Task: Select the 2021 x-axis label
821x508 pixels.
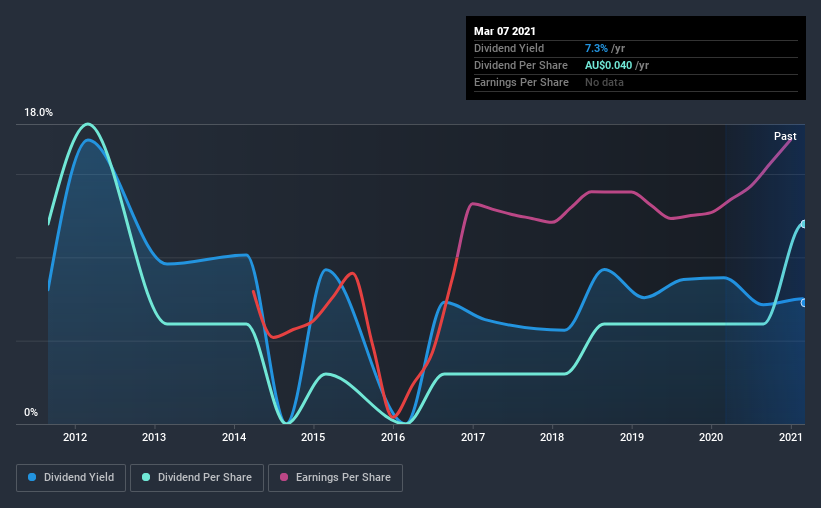Action: coord(791,437)
